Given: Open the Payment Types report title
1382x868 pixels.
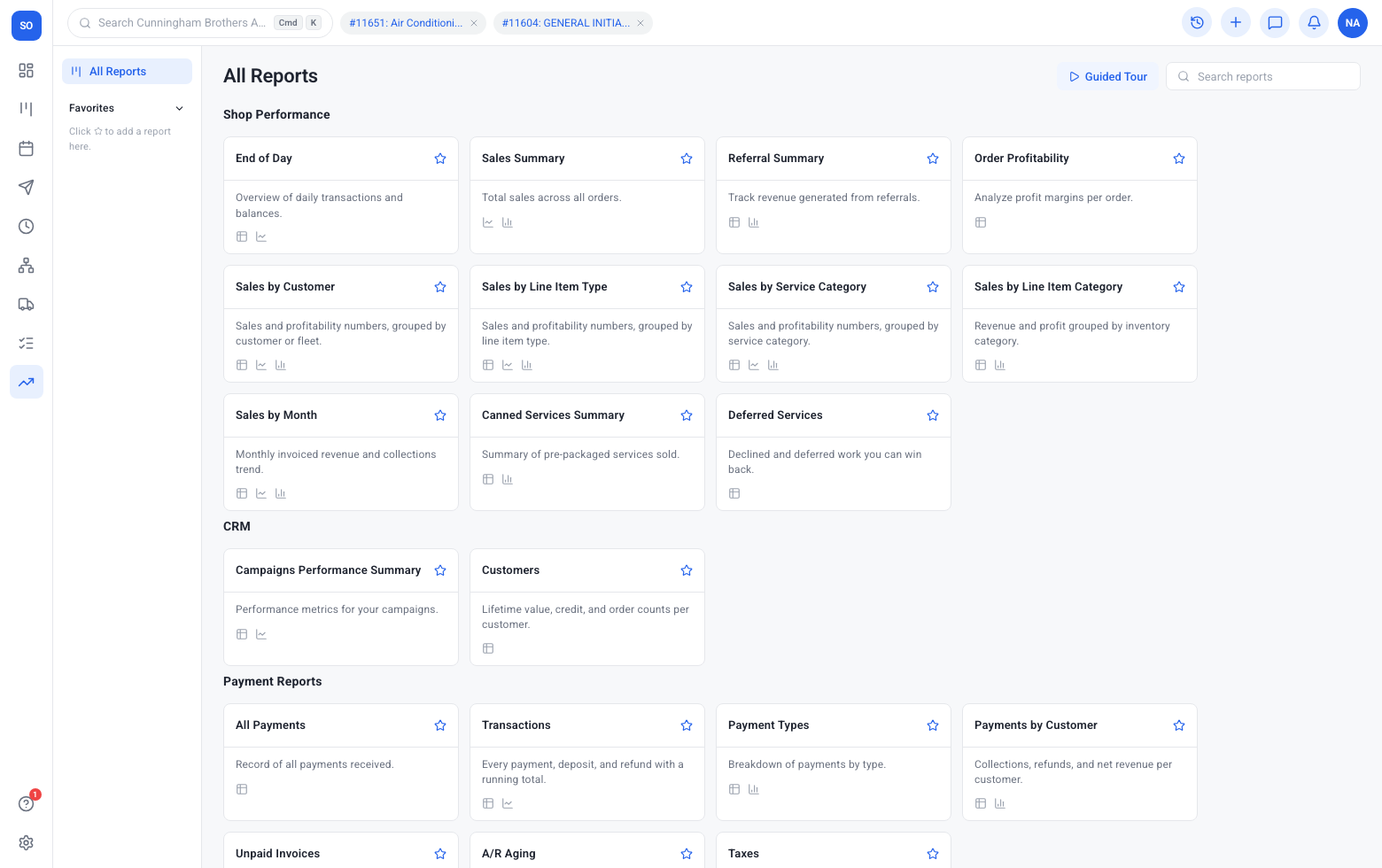Looking at the screenshot, I should click(769, 725).
